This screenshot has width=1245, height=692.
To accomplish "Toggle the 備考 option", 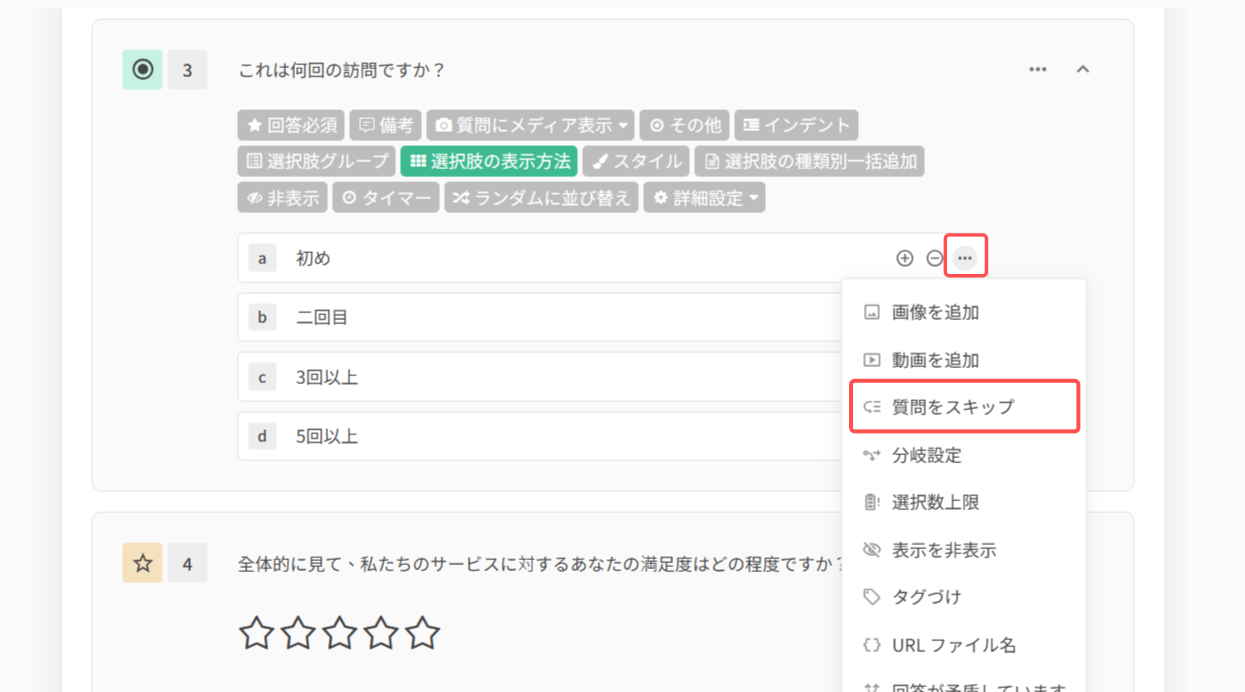I will coord(386,125).
